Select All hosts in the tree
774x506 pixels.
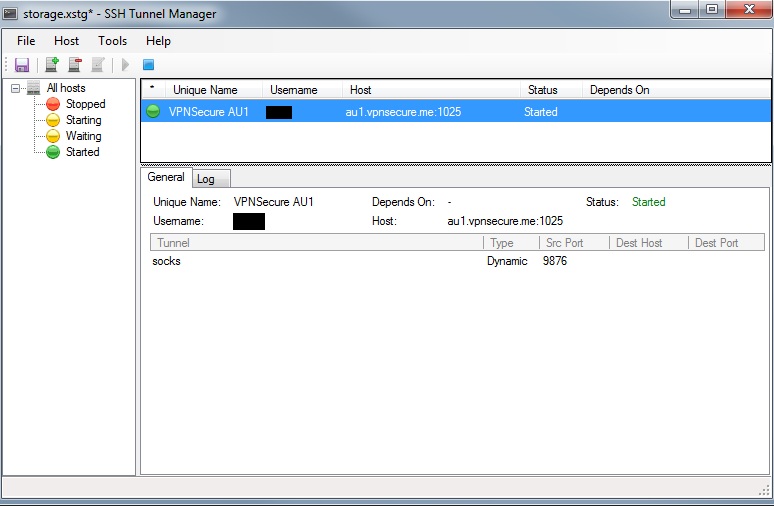tap(66, 88)
